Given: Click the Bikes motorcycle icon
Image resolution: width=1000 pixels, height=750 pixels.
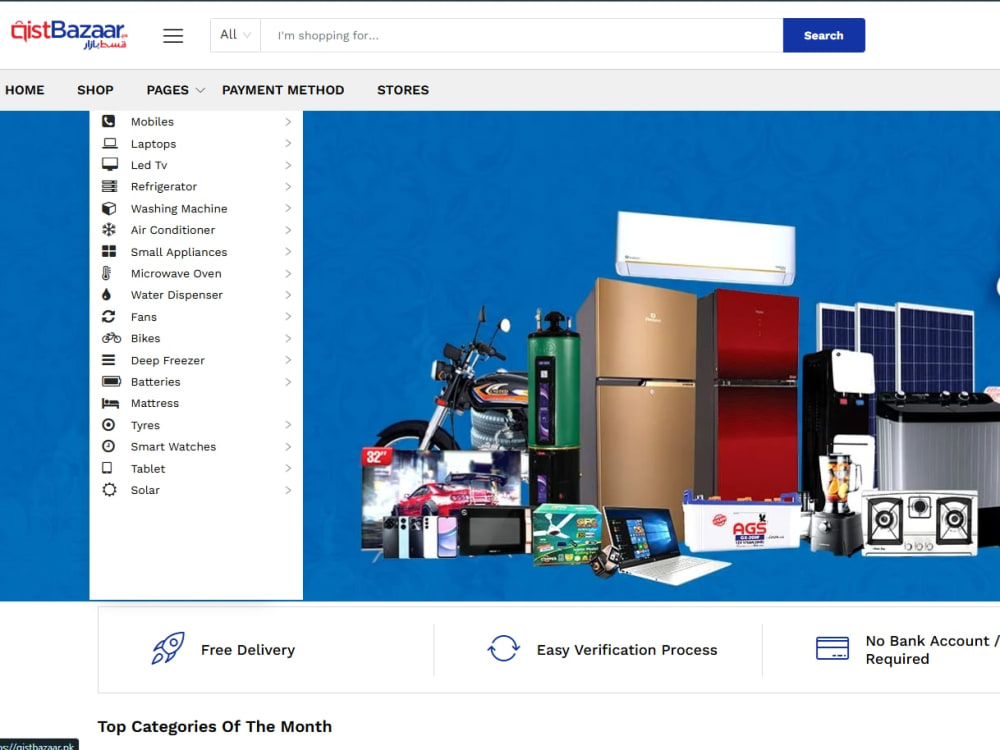Looking at the screenshot, I should pos(111,338).
